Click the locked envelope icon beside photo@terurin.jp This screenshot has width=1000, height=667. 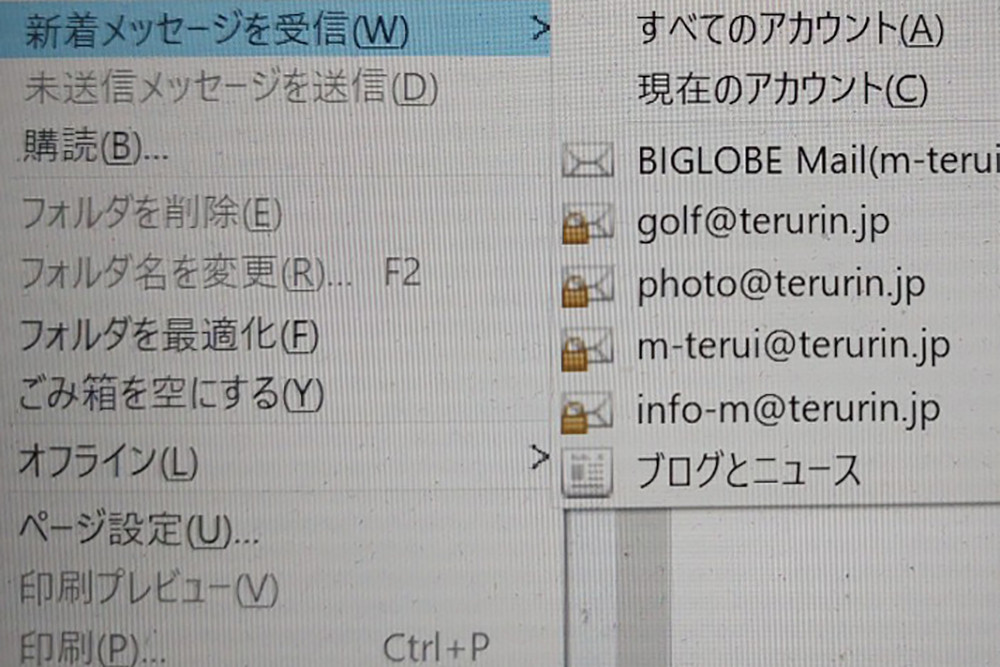[x=588, y=286]
